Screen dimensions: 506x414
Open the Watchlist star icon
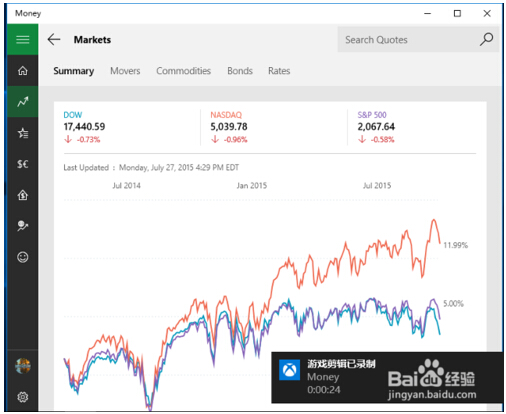23,133
